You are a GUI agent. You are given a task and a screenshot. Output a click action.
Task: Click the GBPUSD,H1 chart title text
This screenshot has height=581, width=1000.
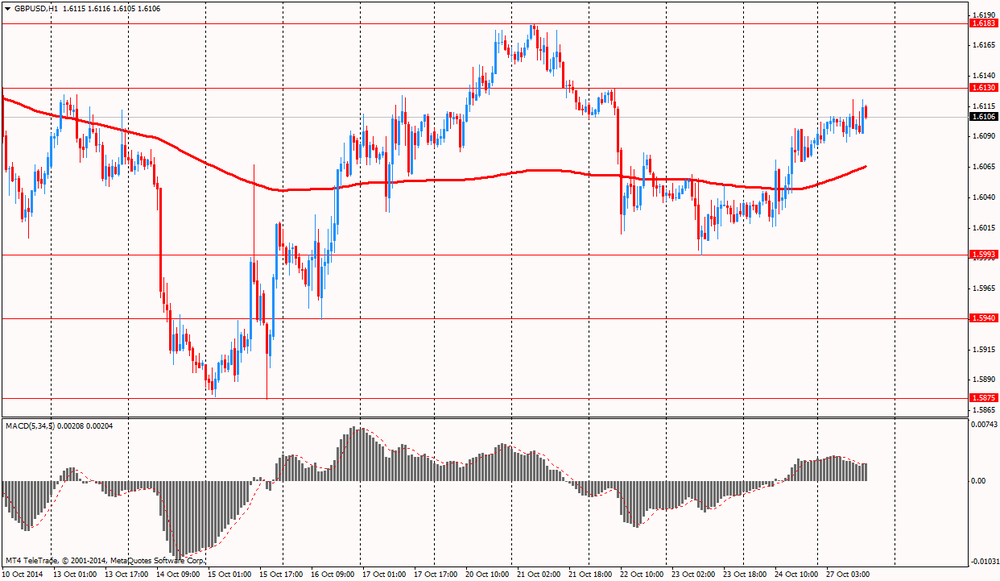tap(36, 9)
